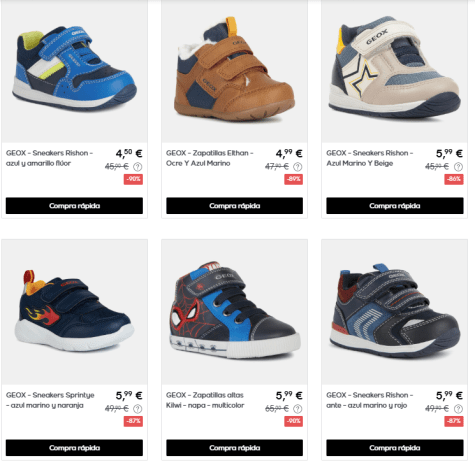The width and height of the screenshot is (475, 465).
Task: View Spider-Man Kilwi high-top photo
Action: pyautogui.click(x=234, y=312)
